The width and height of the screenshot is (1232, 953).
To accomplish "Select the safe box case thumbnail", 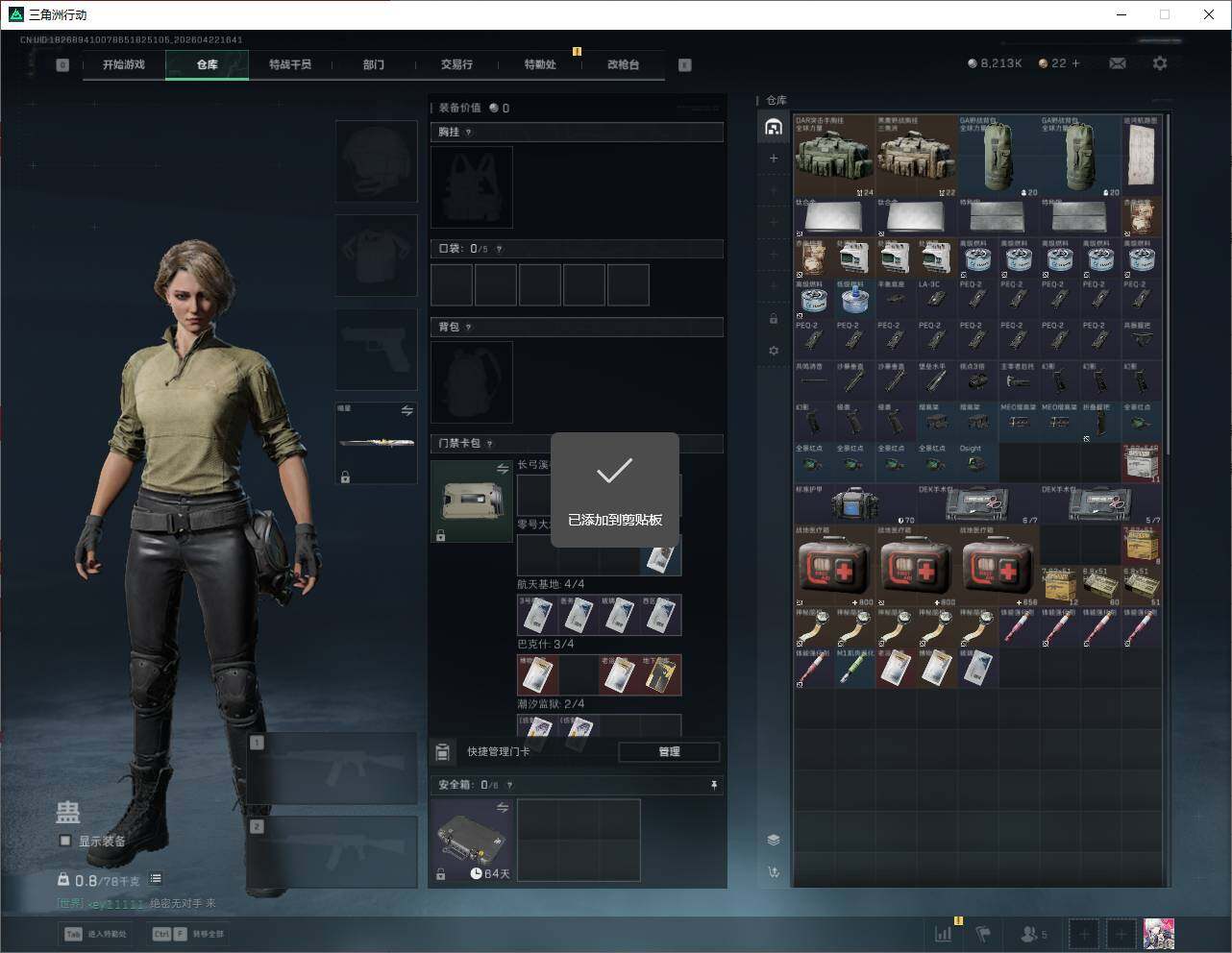I will [472, 841].
